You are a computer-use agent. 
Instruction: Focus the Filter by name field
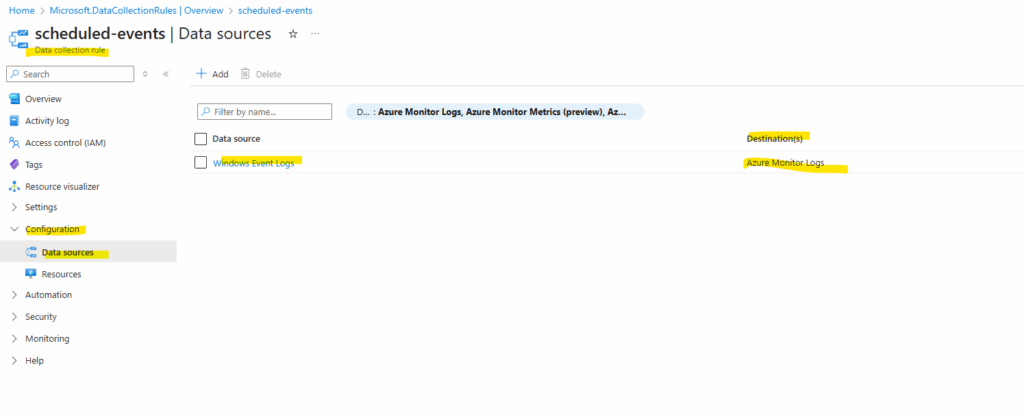tap(264, 112)
